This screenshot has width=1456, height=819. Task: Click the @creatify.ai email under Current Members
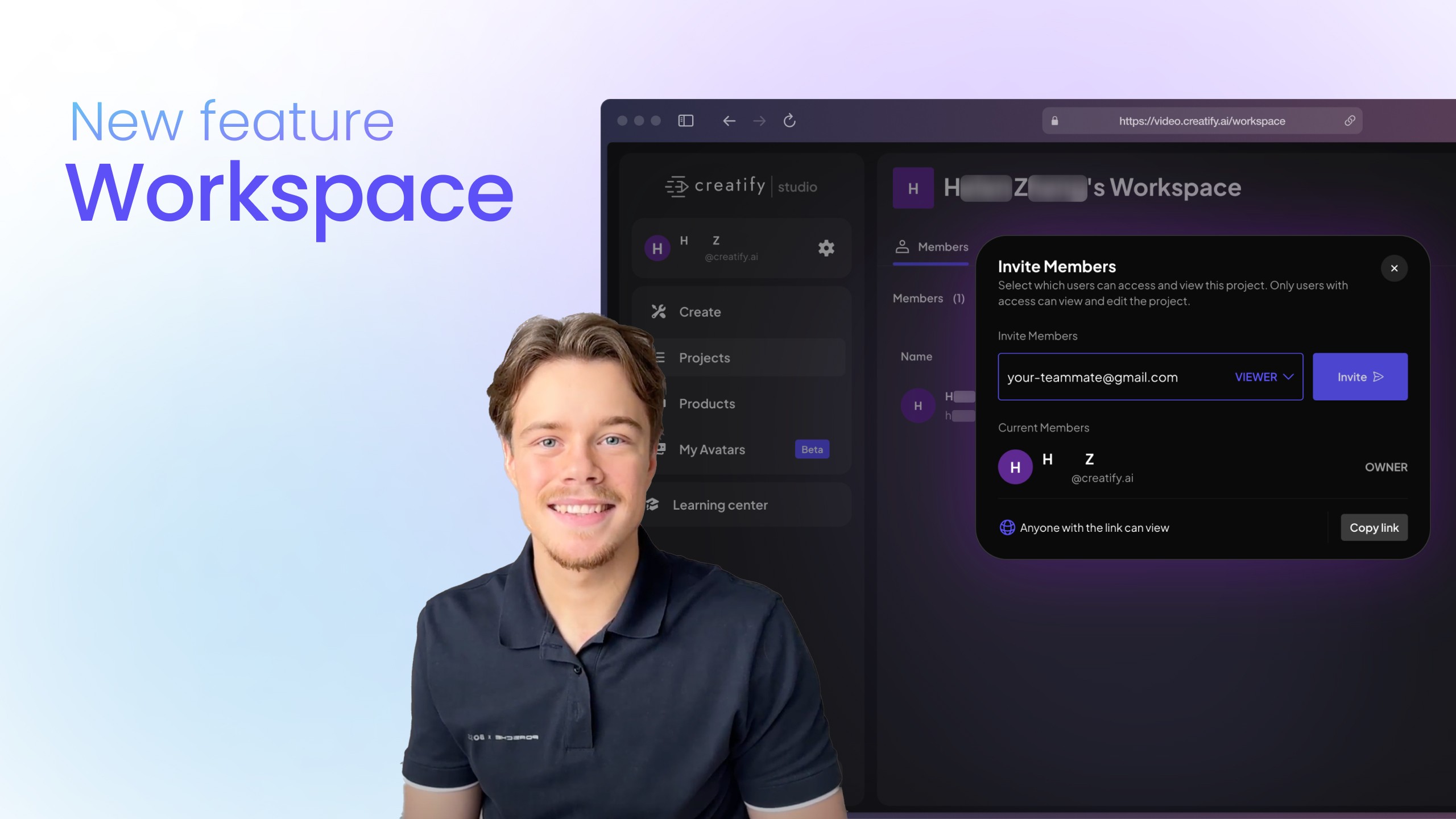pyautogui.click(x=1102, y=478)
